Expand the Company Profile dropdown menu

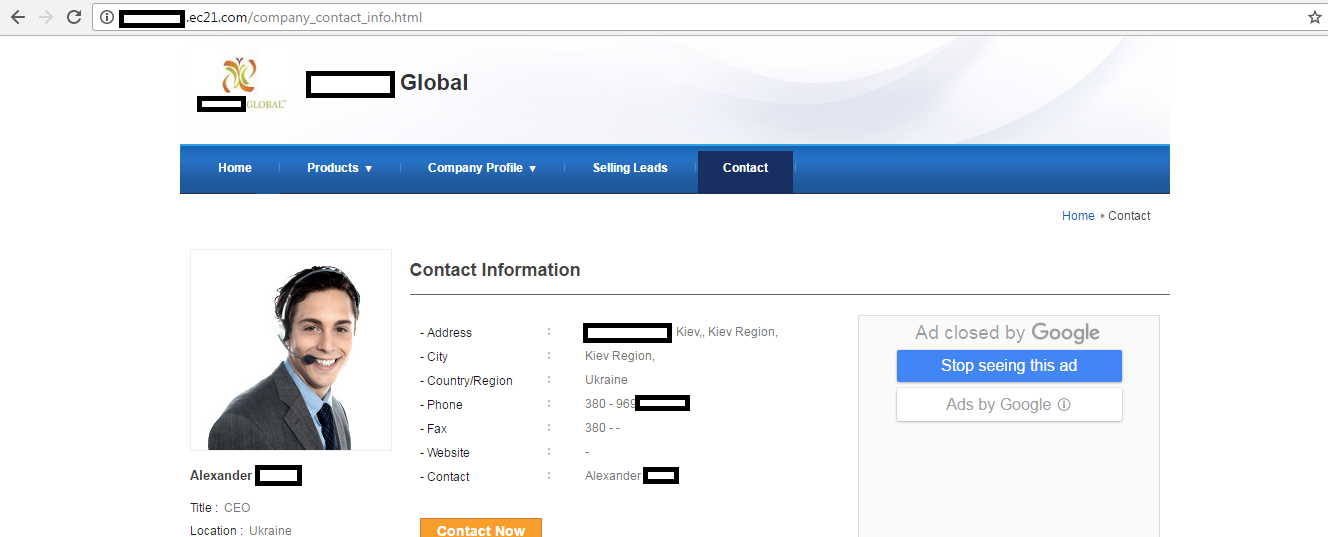tap(482, 168)
